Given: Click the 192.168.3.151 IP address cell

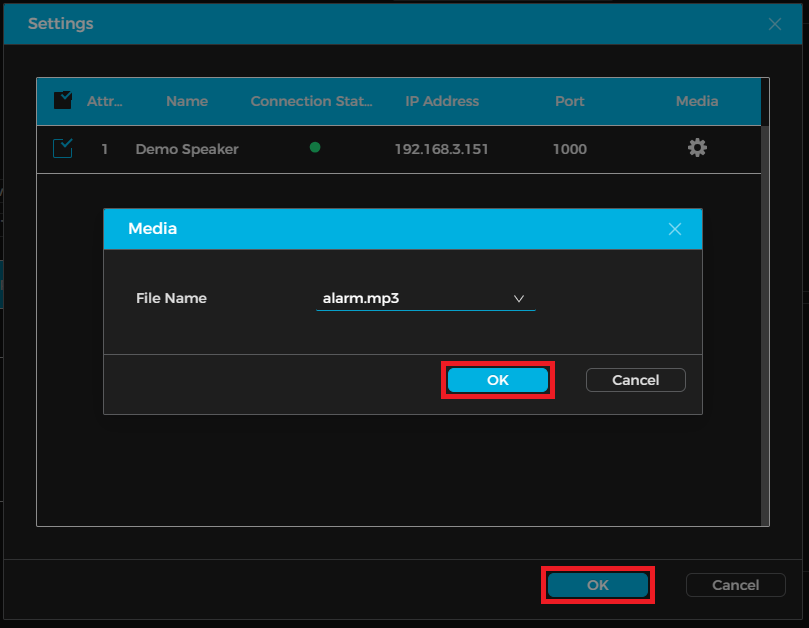Looking at the screenshot, I should click(442, 149).
